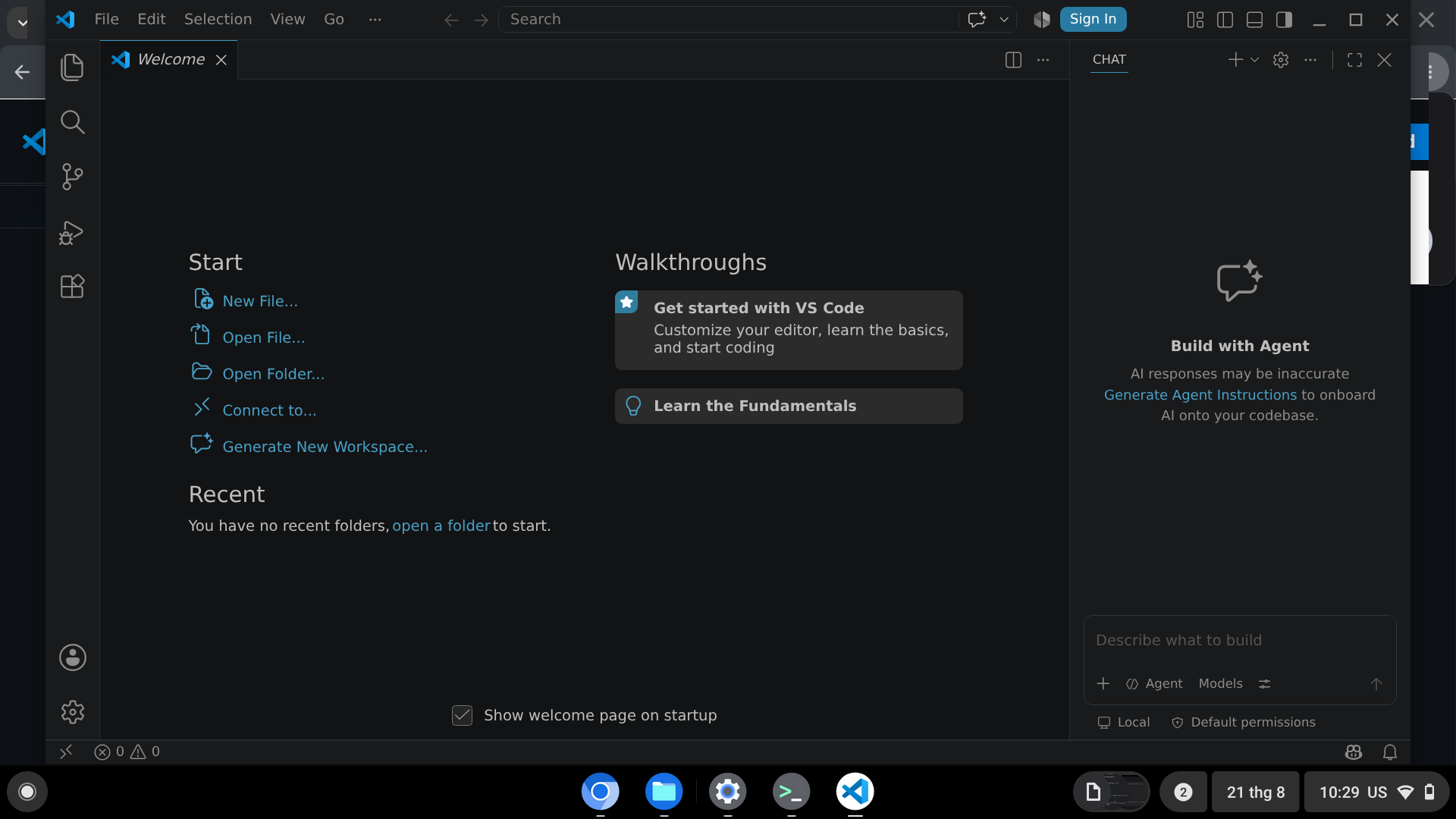Open the Models picker
1456x819 pixels.
coord(1220,683)
